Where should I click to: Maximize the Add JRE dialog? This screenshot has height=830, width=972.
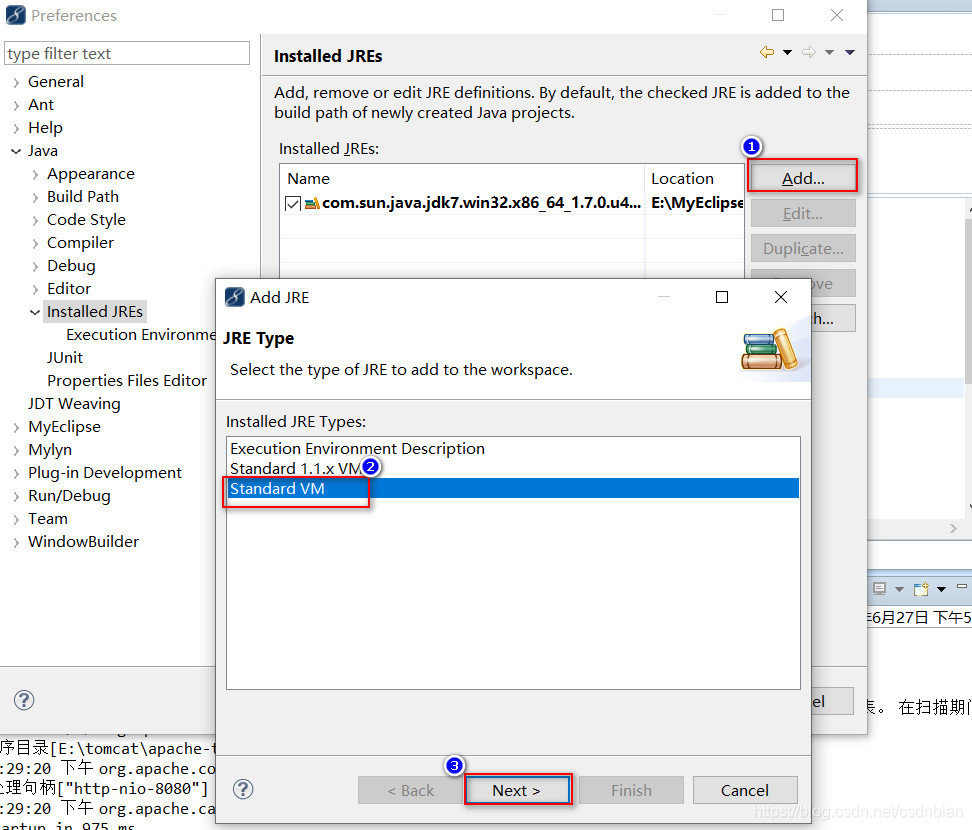coord(722,298)
